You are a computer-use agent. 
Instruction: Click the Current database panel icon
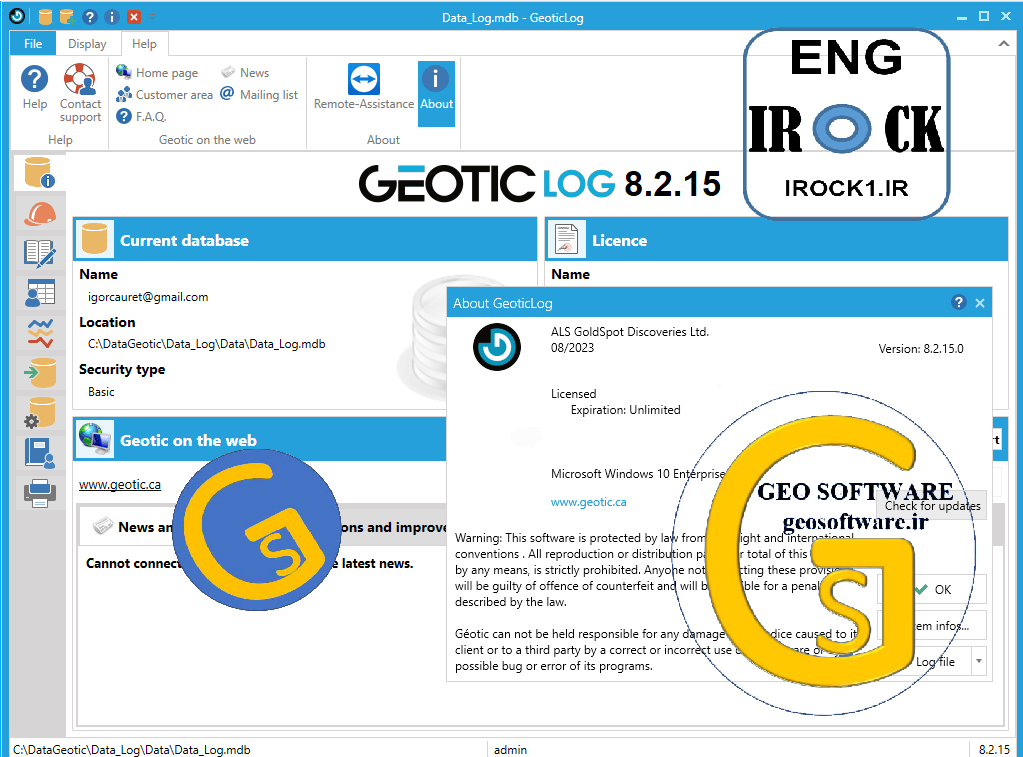pos(95,239)
